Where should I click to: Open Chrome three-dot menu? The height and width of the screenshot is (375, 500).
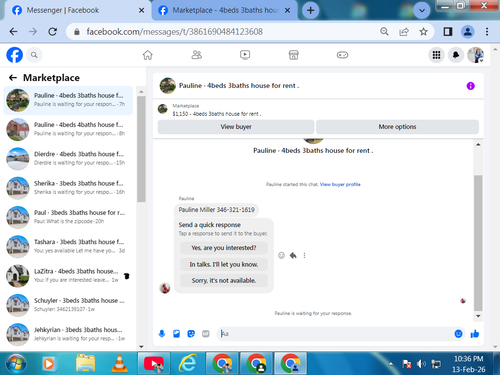487,32
